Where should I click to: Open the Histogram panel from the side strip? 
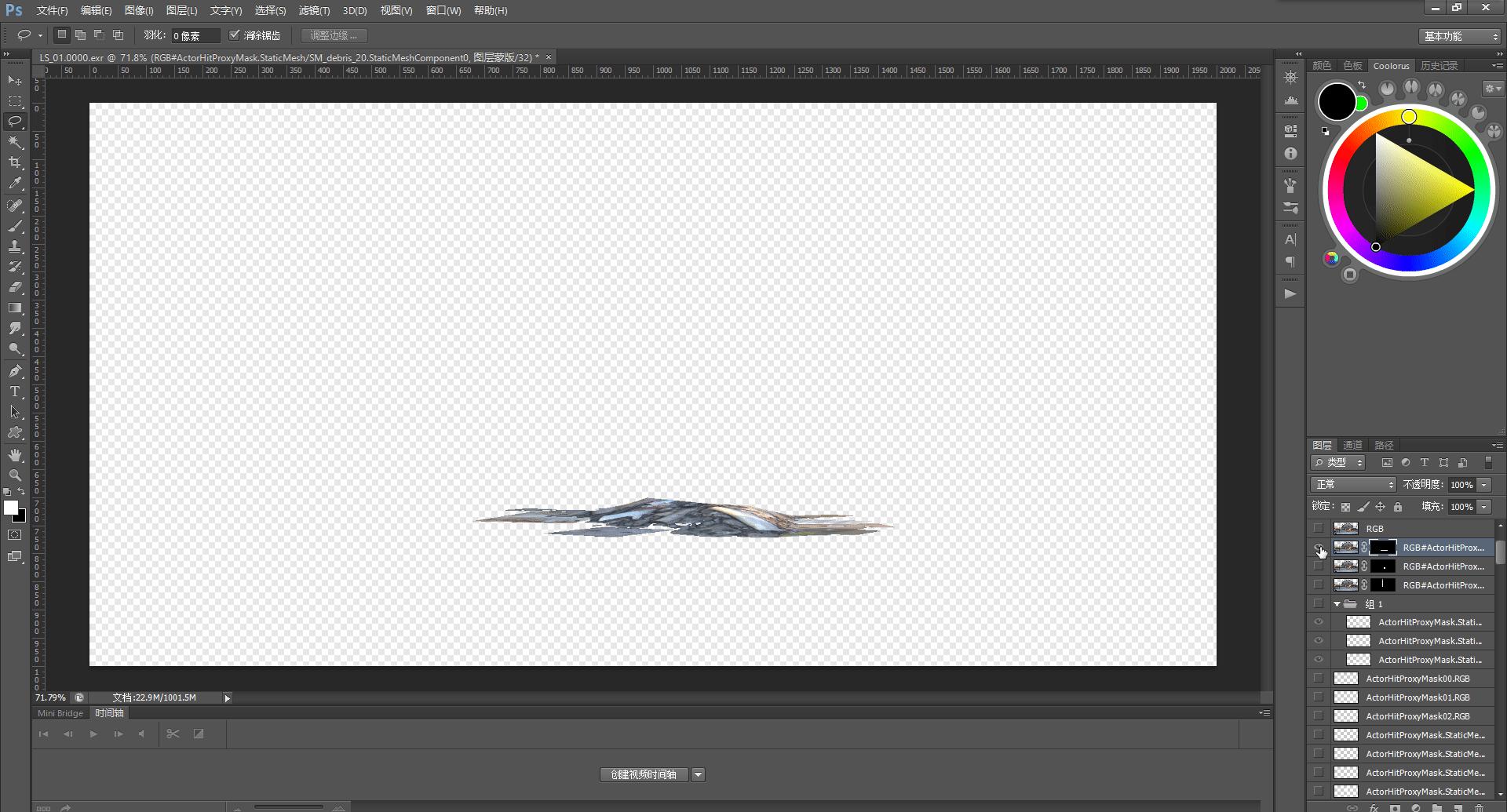pyautogui.click(x=1290, y=100)
